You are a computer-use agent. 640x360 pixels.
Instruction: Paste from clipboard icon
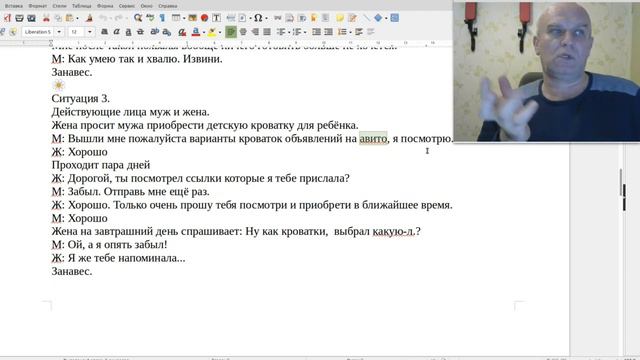pyautogui.click(x=69, y=18)
